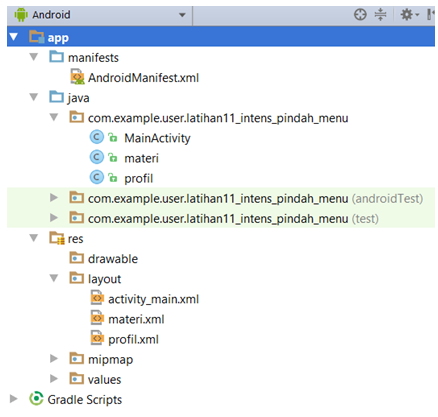Image resolution: width=438 pixels, height=417 pixels.
Task: Select the manifests label
Action: pyautogui.click(x=93, y=58)
